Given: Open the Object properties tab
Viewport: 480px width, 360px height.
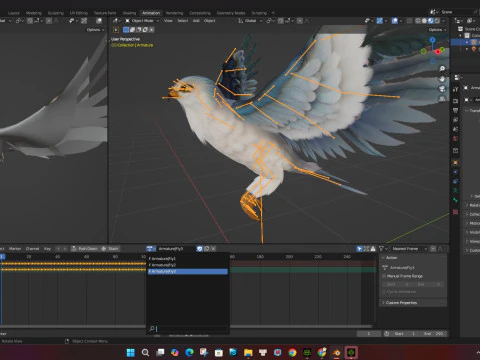Looking at the screenshot, I should pyautogui.click(x=455, y=163).
